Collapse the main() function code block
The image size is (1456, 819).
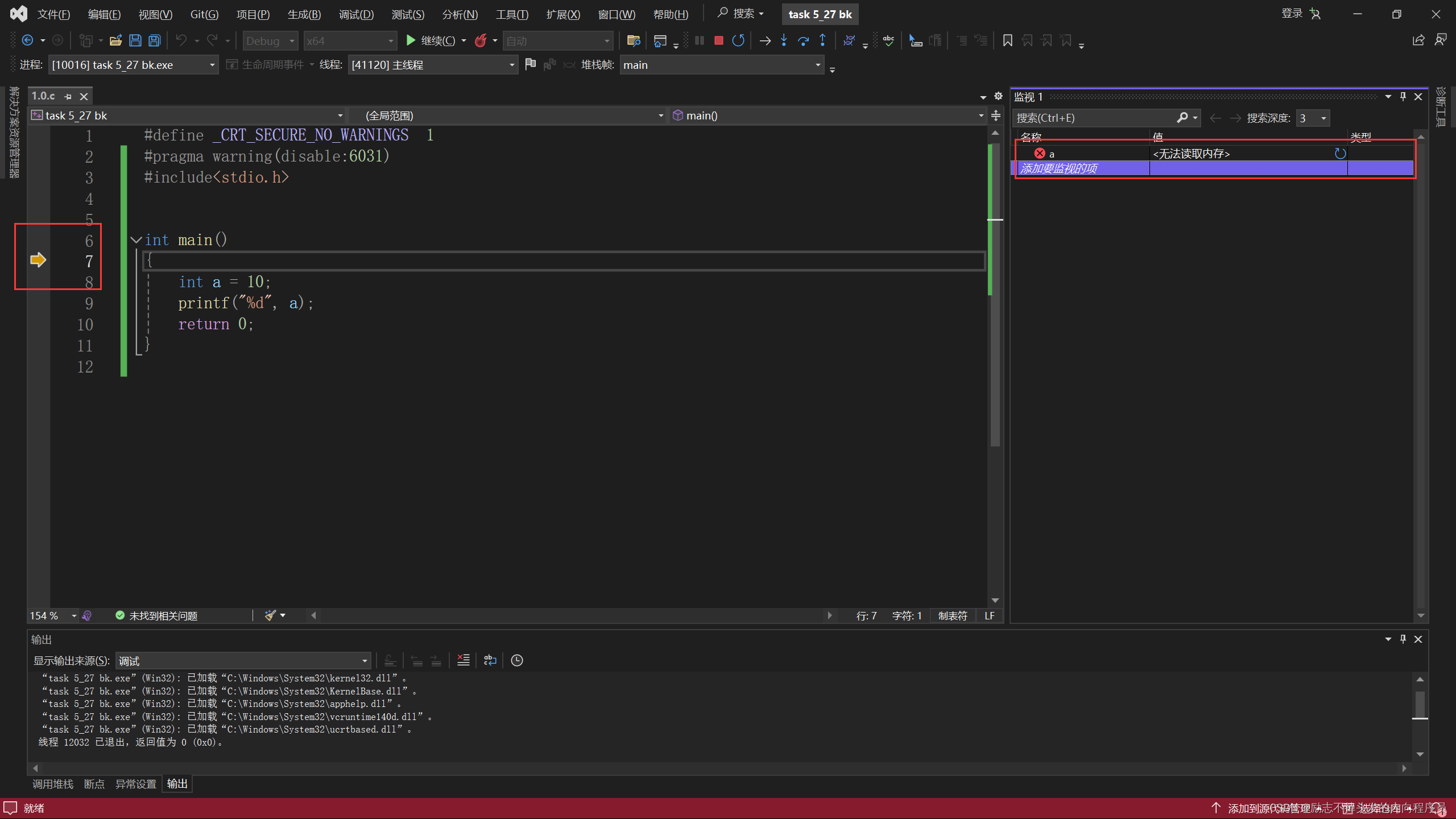(x=136, y=240)
